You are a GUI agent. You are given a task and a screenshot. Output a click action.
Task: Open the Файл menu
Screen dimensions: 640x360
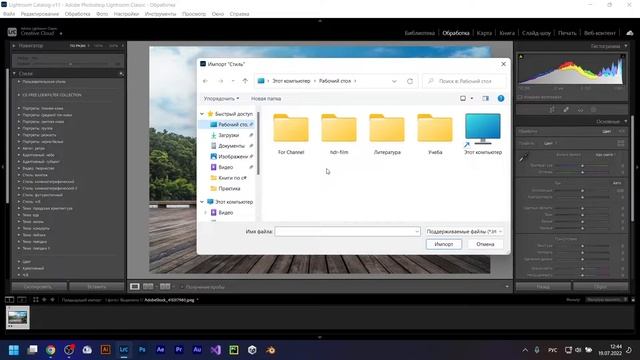tap(9, 14)
